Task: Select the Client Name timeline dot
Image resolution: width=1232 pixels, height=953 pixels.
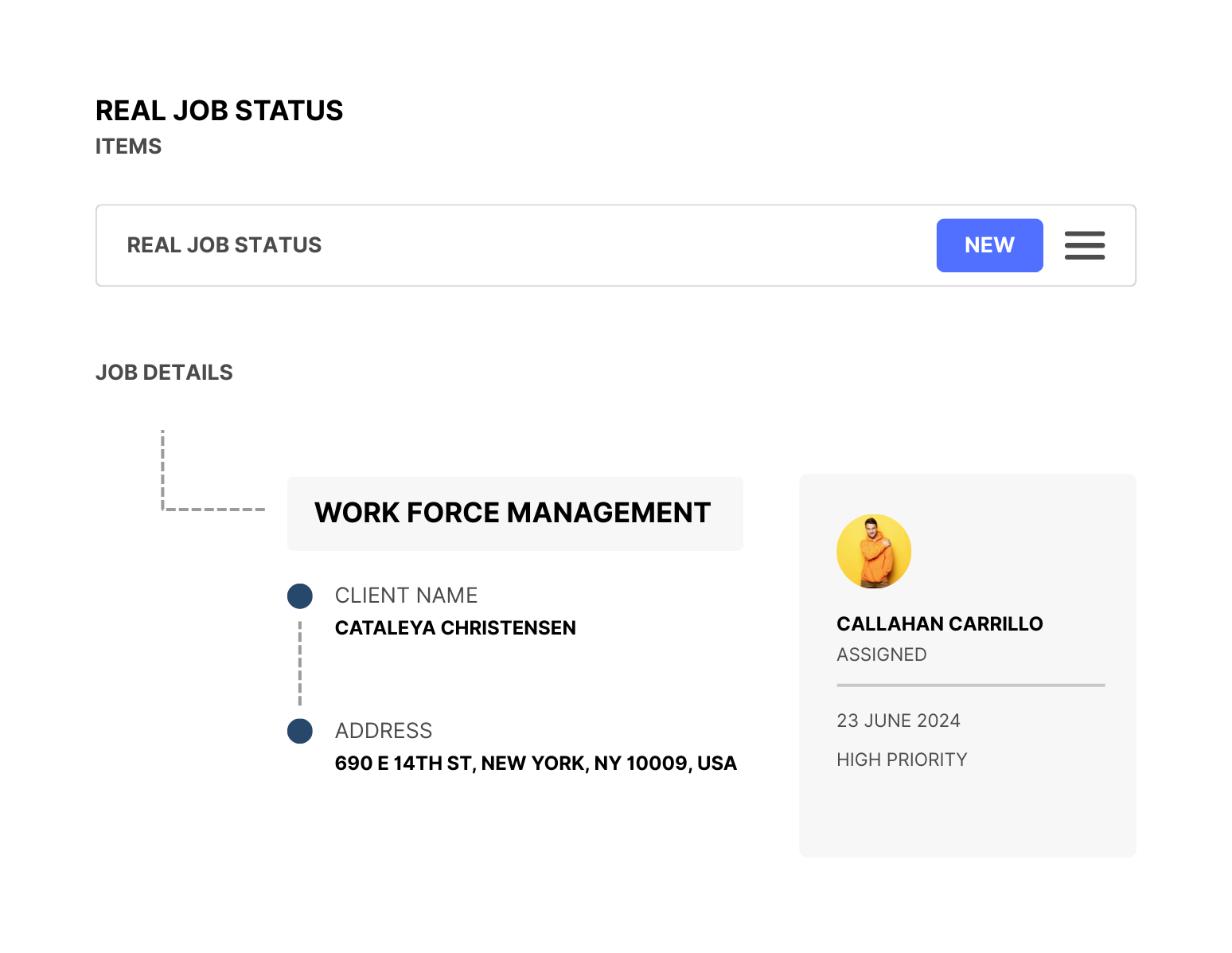Action: click(300, 596)
